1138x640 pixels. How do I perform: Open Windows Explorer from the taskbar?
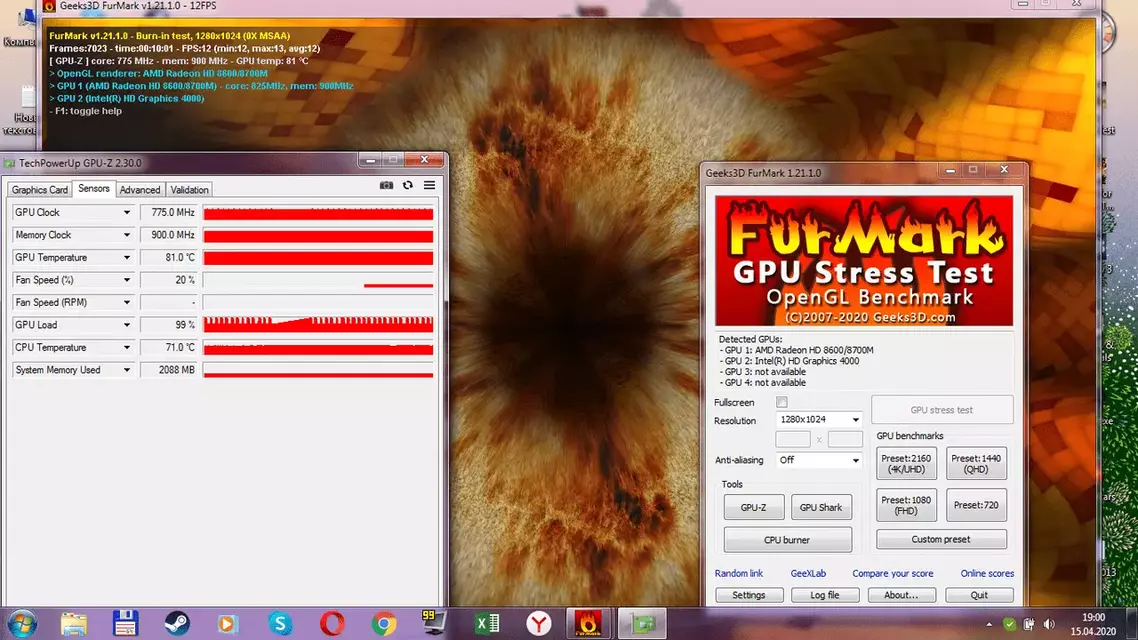tap(74, 624)
